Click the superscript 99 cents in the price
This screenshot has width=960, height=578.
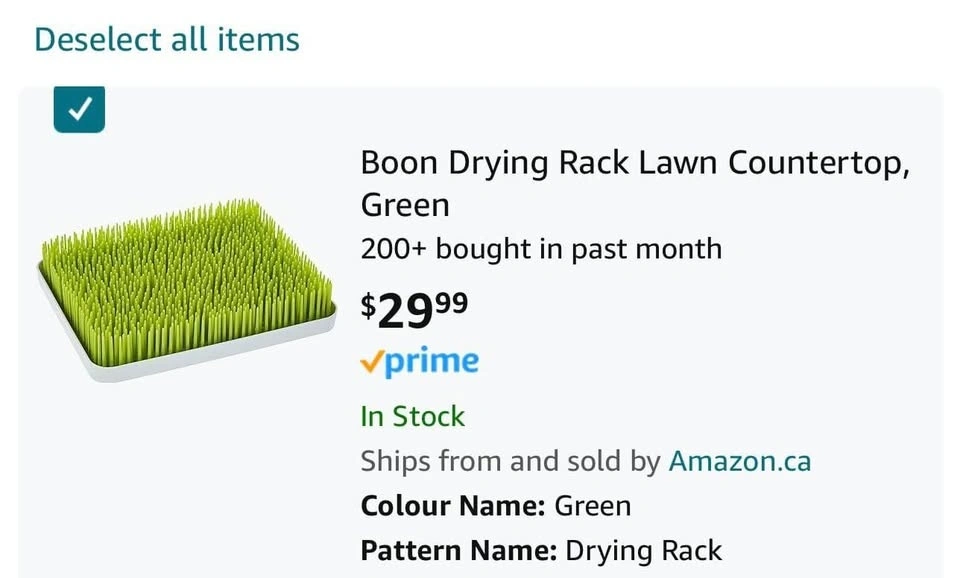[451, 302]
